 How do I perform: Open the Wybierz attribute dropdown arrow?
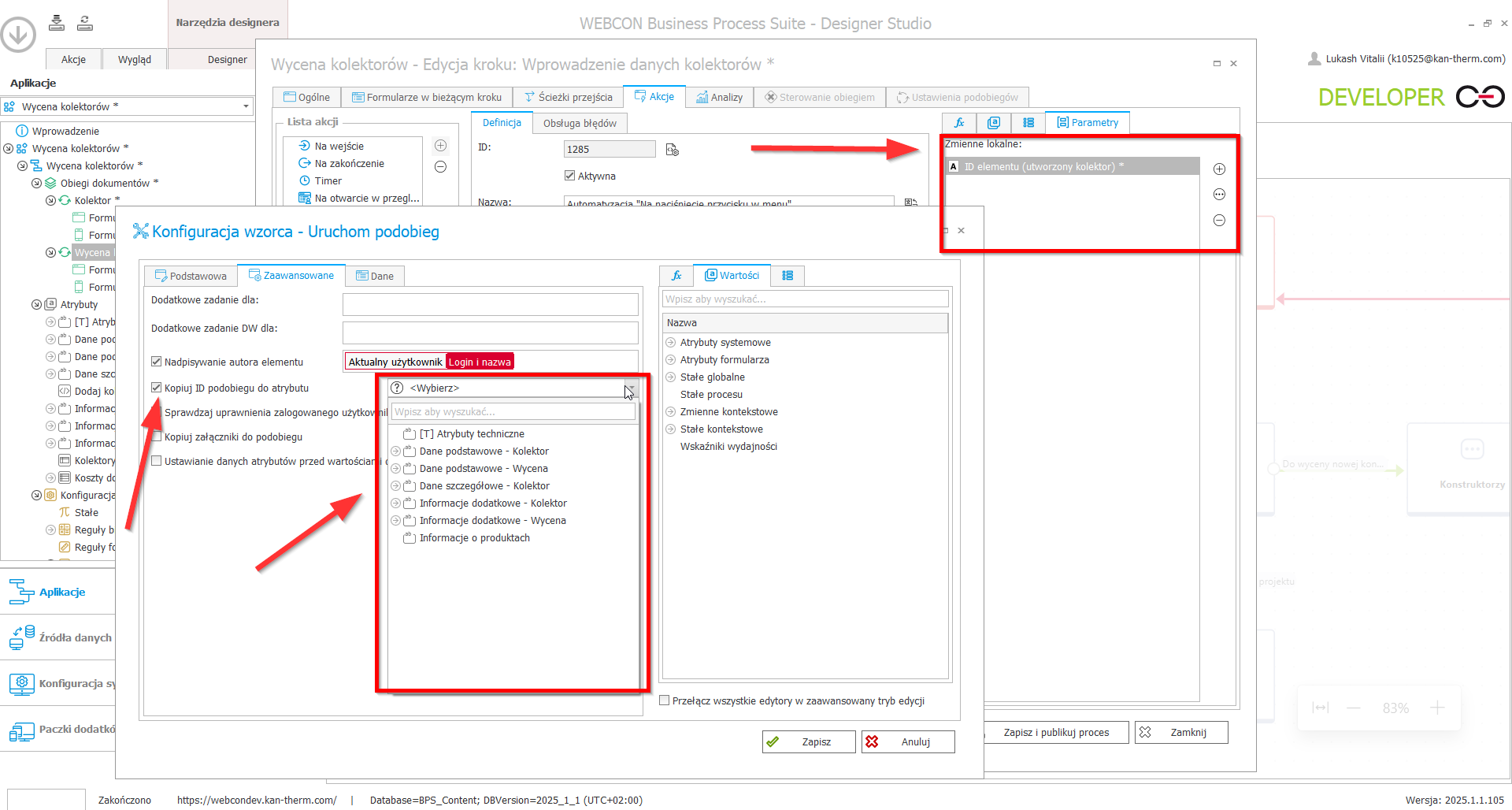pos(630,388)
